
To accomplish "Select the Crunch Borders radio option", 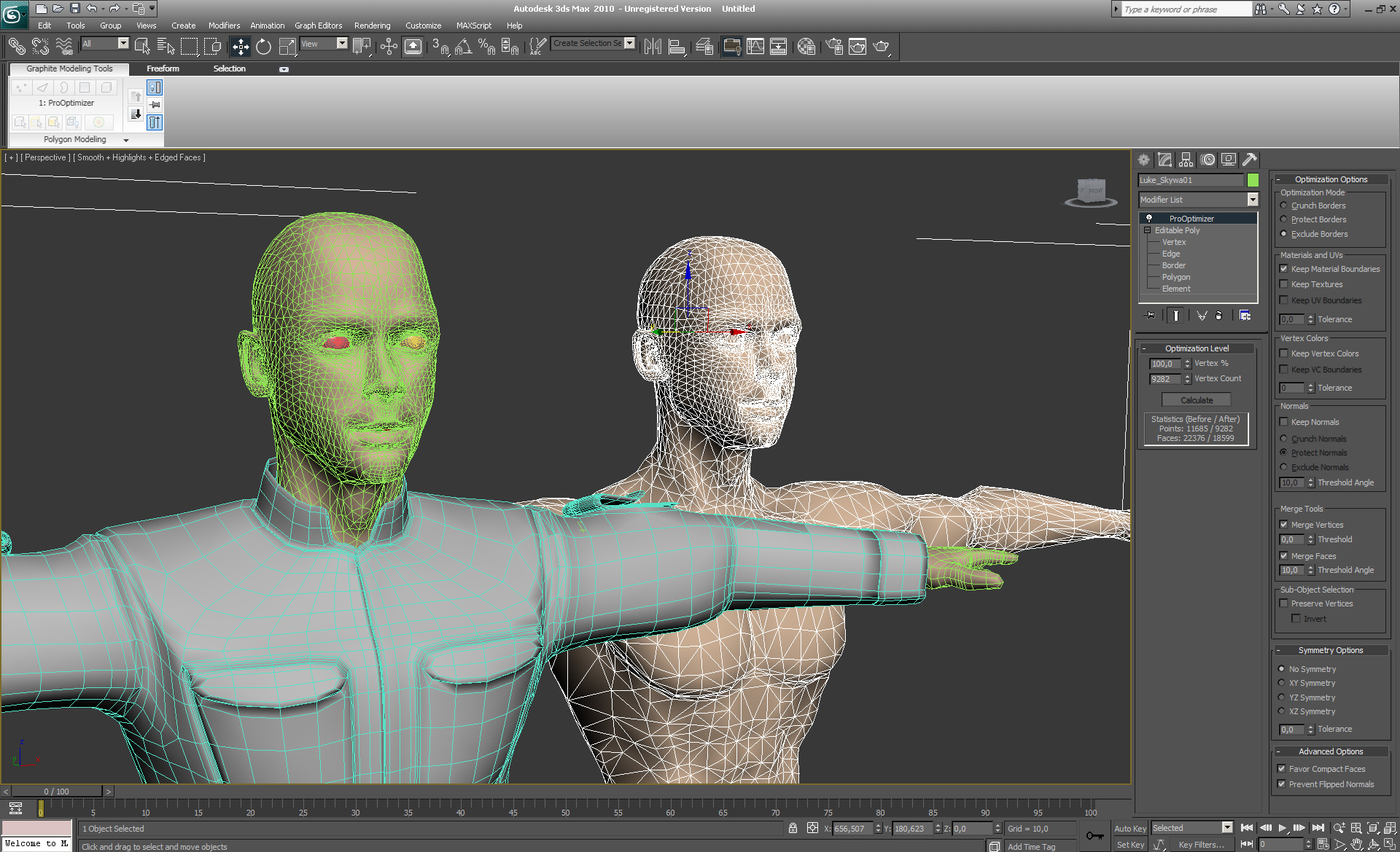I will pos(1284,206).
